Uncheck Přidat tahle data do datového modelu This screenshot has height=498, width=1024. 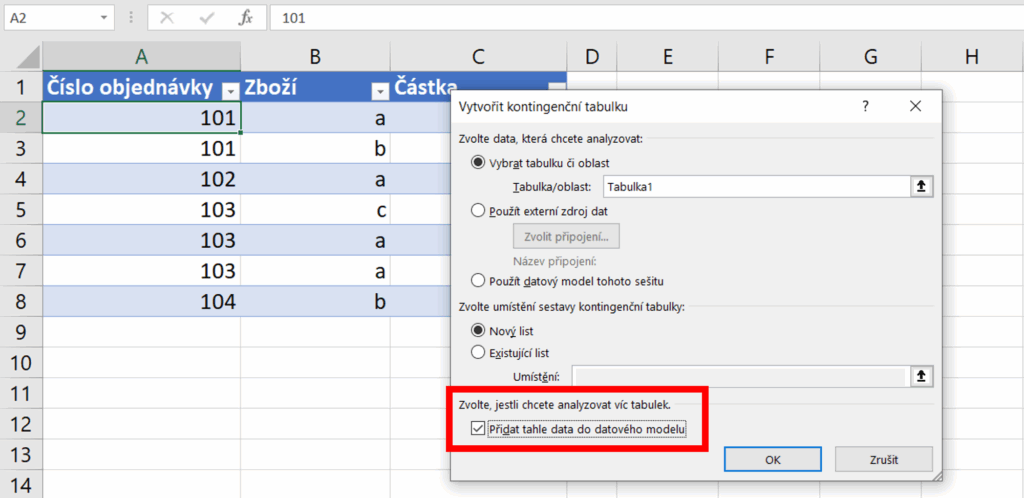(x=477, y=431)
